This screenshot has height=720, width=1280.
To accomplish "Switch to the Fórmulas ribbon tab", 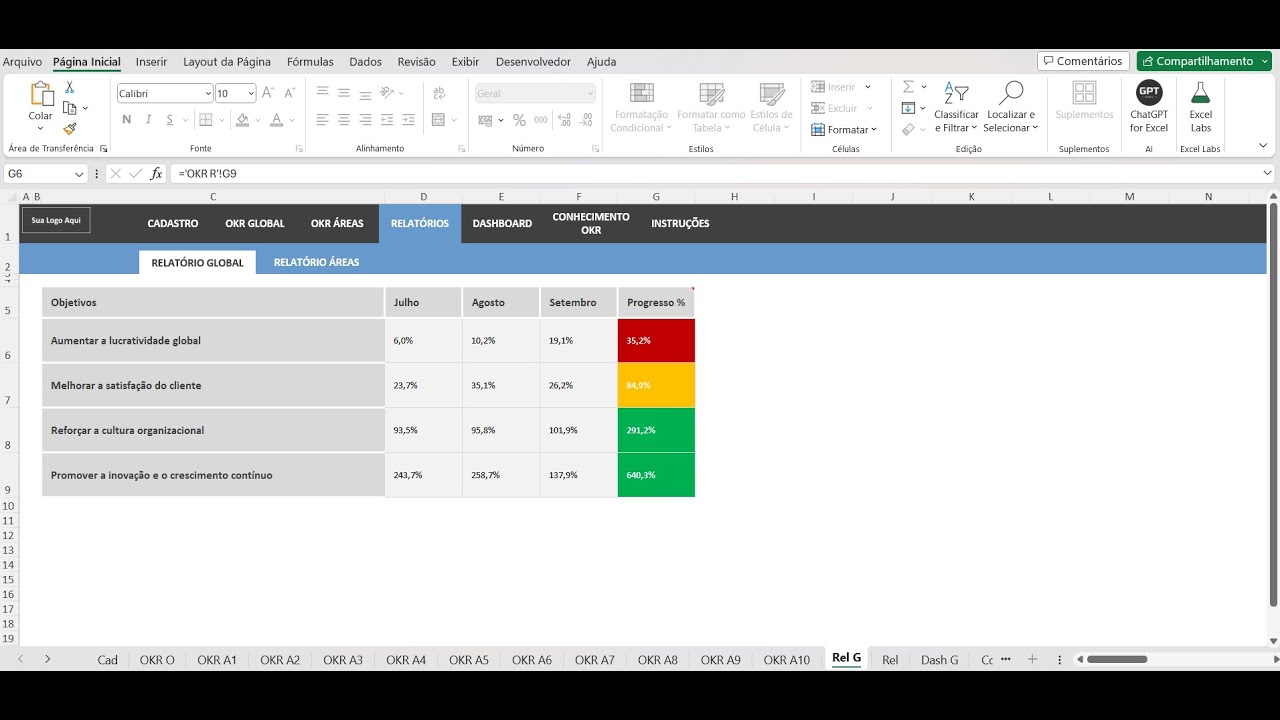I will 310,62.
